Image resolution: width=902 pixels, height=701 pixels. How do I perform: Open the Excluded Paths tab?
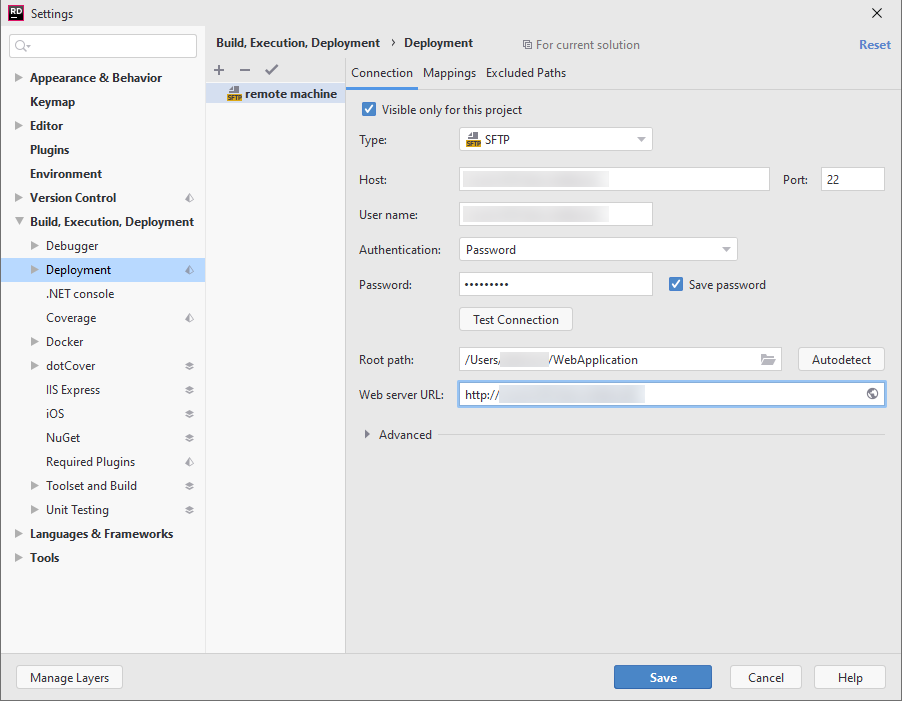525,72
